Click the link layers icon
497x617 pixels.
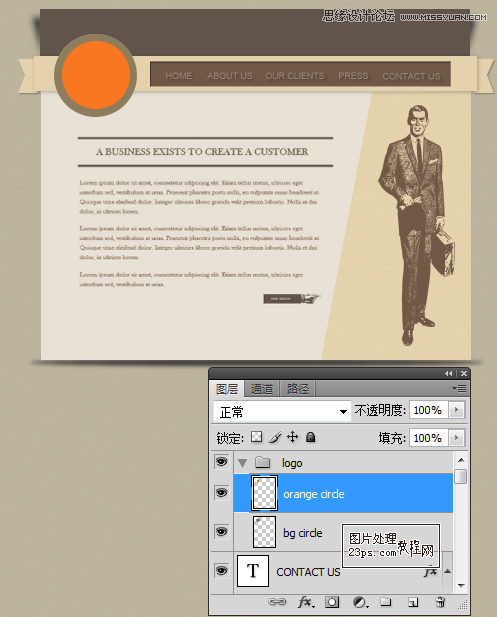[x=277, y=602]
